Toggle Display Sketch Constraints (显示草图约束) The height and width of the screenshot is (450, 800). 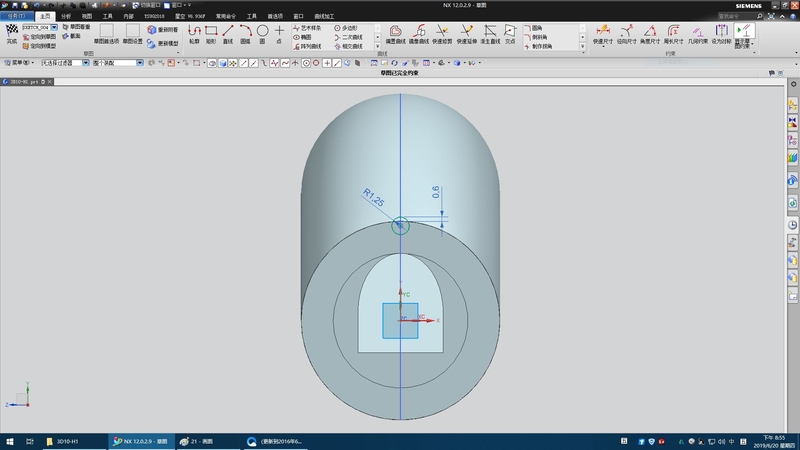click(744, 32)
